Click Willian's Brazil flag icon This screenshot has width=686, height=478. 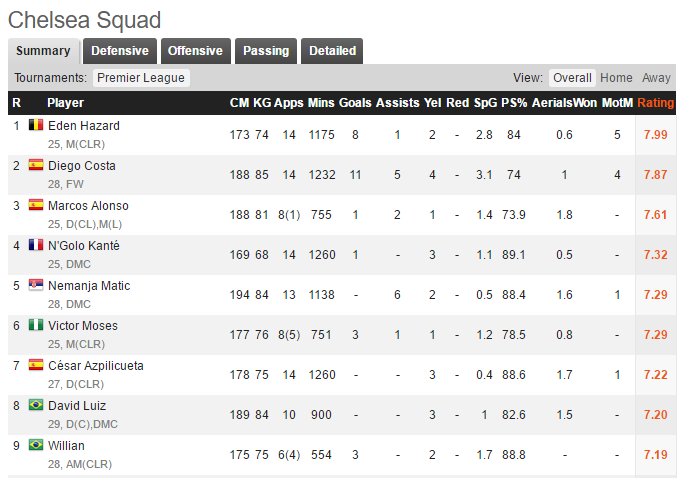tap(36, 445)
